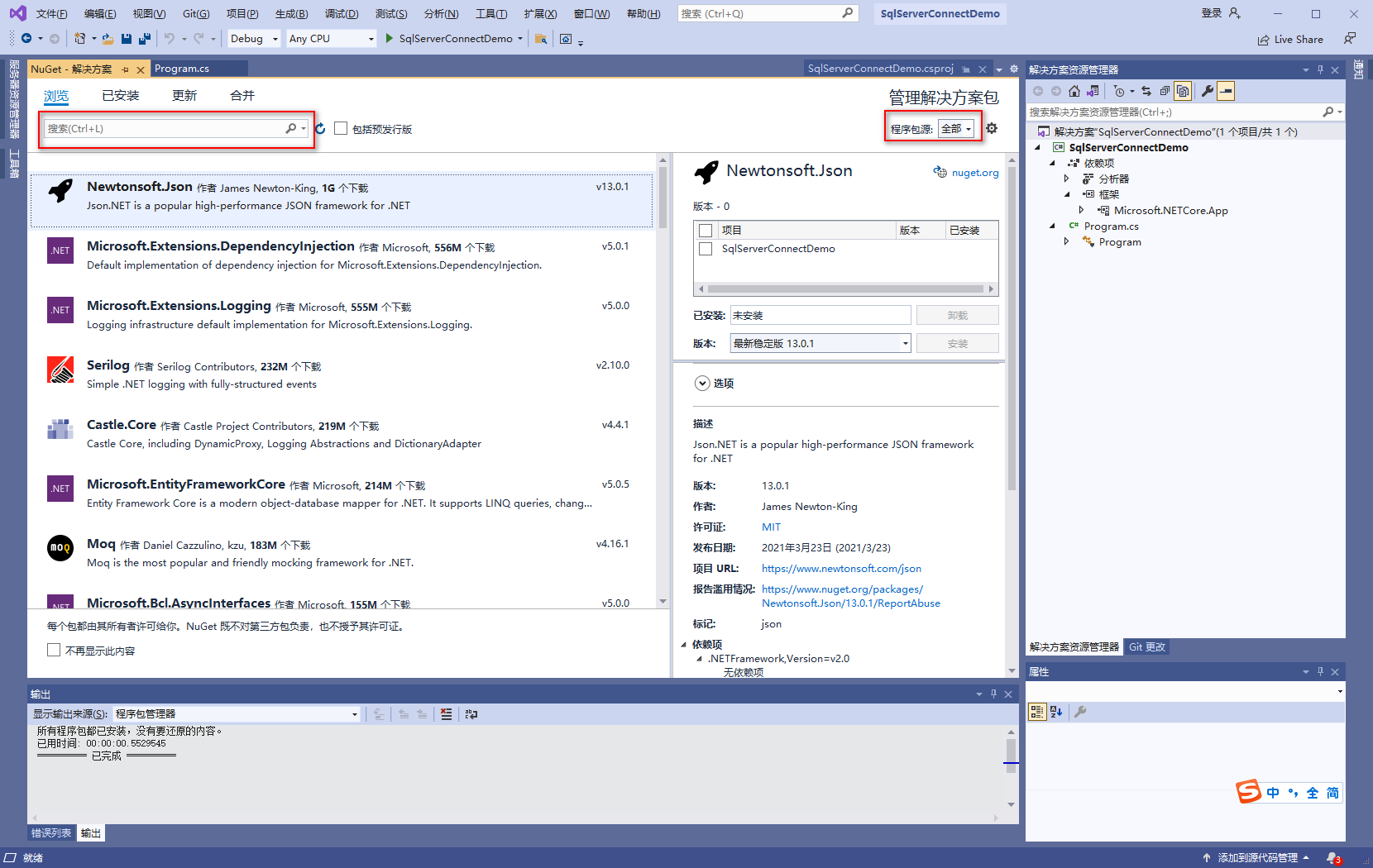Viewport: 1373px width, 868px height.
Task: Collapse all nodes in Solution Explorer
Action: click(x=1165, y=91)
